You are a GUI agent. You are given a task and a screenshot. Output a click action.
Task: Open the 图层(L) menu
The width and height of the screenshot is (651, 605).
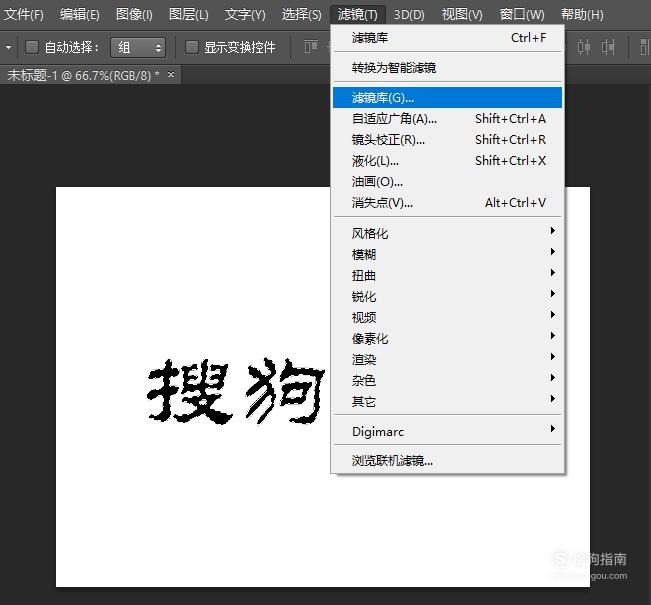(188, 15)
